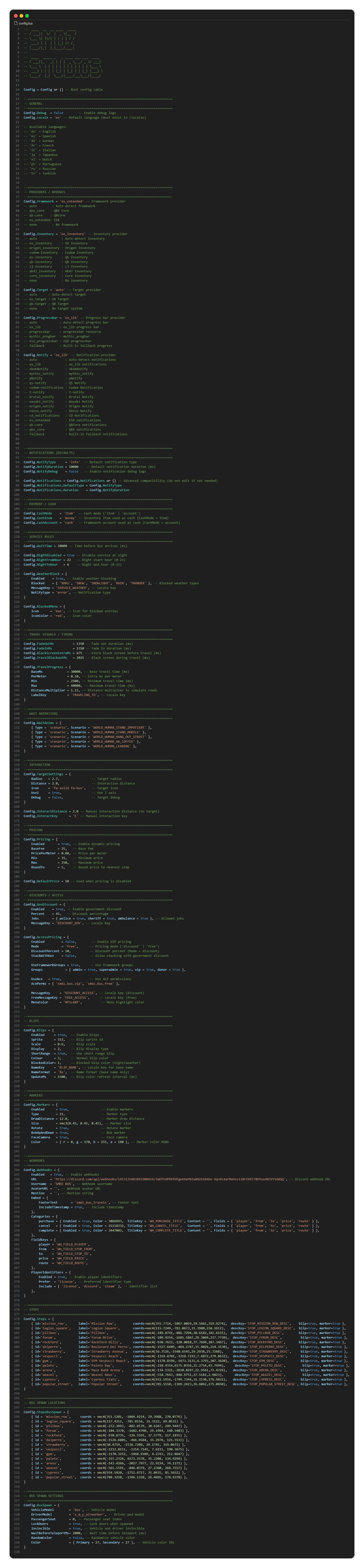The image size is (364, 1568).
Task: Click the 'Config.ProgressBar' setting line
Action: pos(75,318)
